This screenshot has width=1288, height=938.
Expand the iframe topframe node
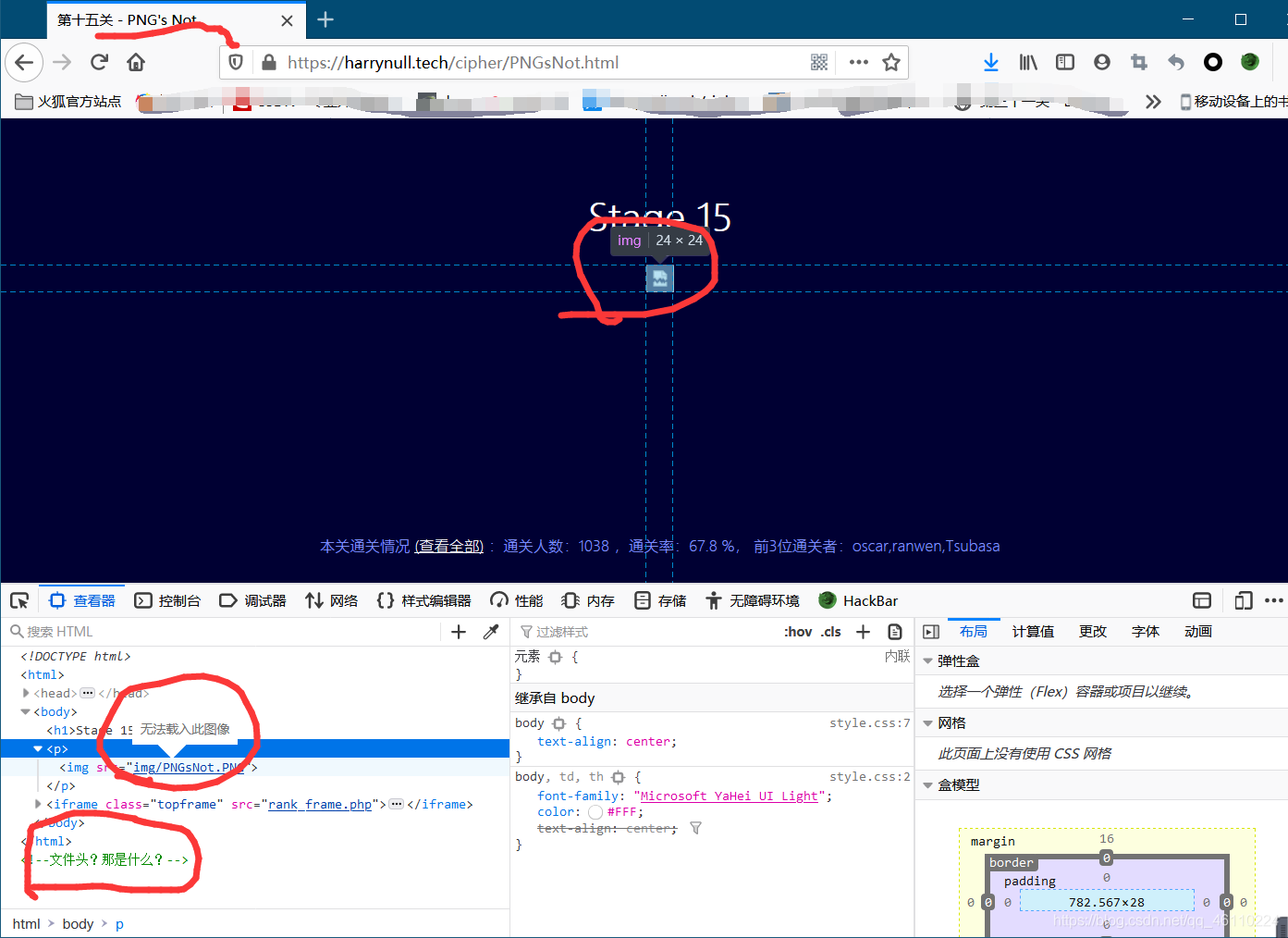(x=38, y=804)
